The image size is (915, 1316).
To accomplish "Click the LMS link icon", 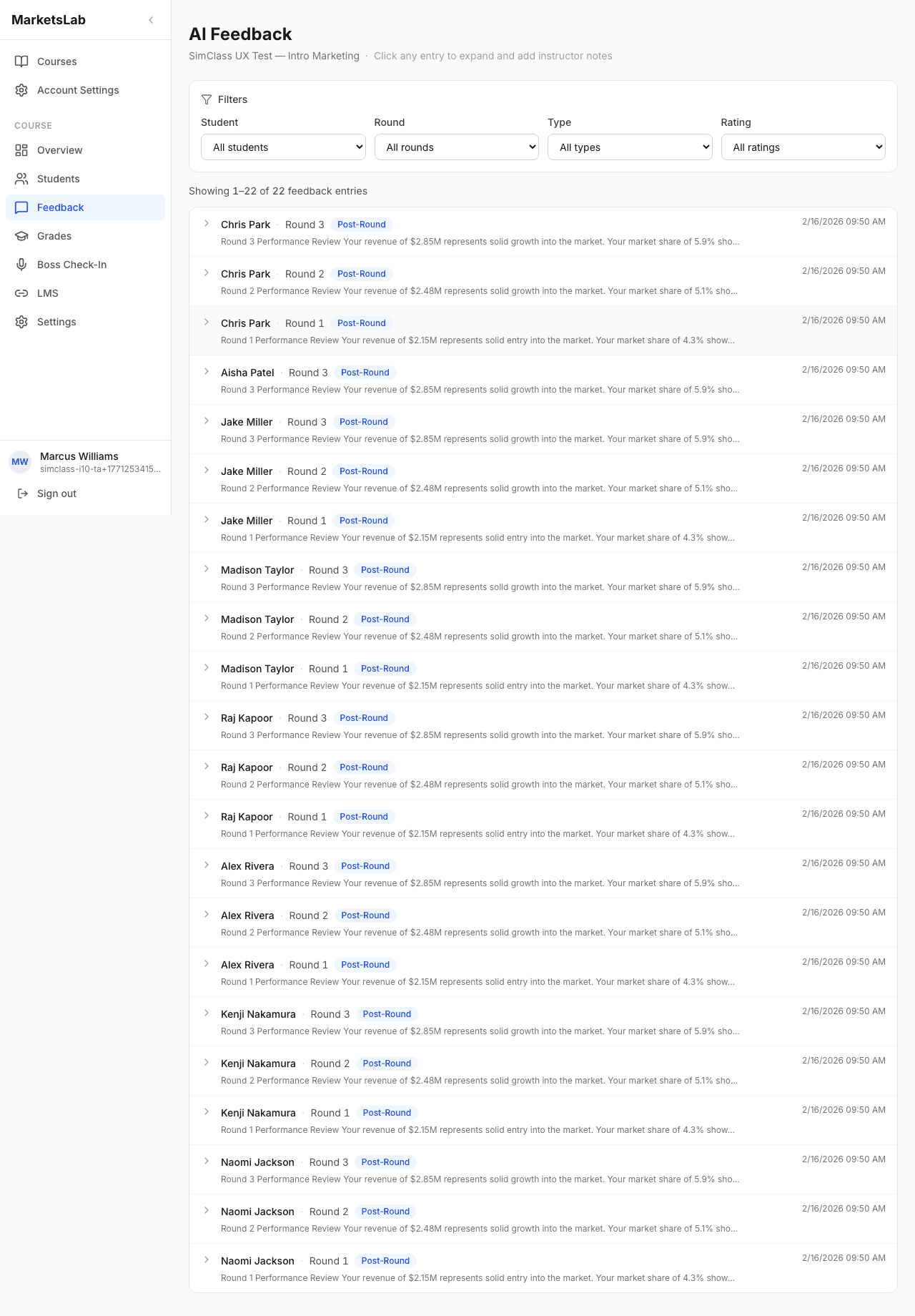I will 21,293.
